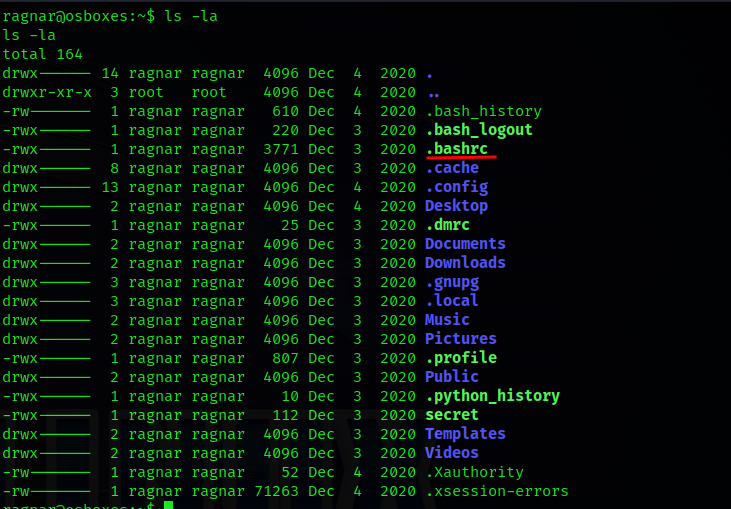731x509 pixels.
Task: Select the Templates directory name
Action: (465, 434)
